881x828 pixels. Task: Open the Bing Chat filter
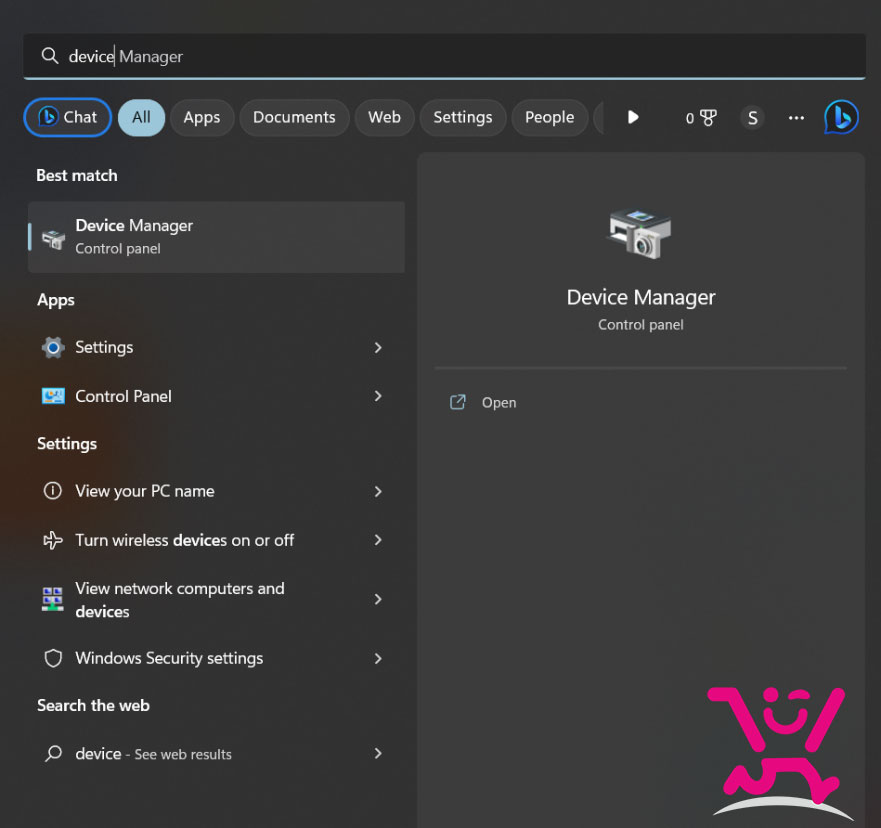(x=67, y=117)
